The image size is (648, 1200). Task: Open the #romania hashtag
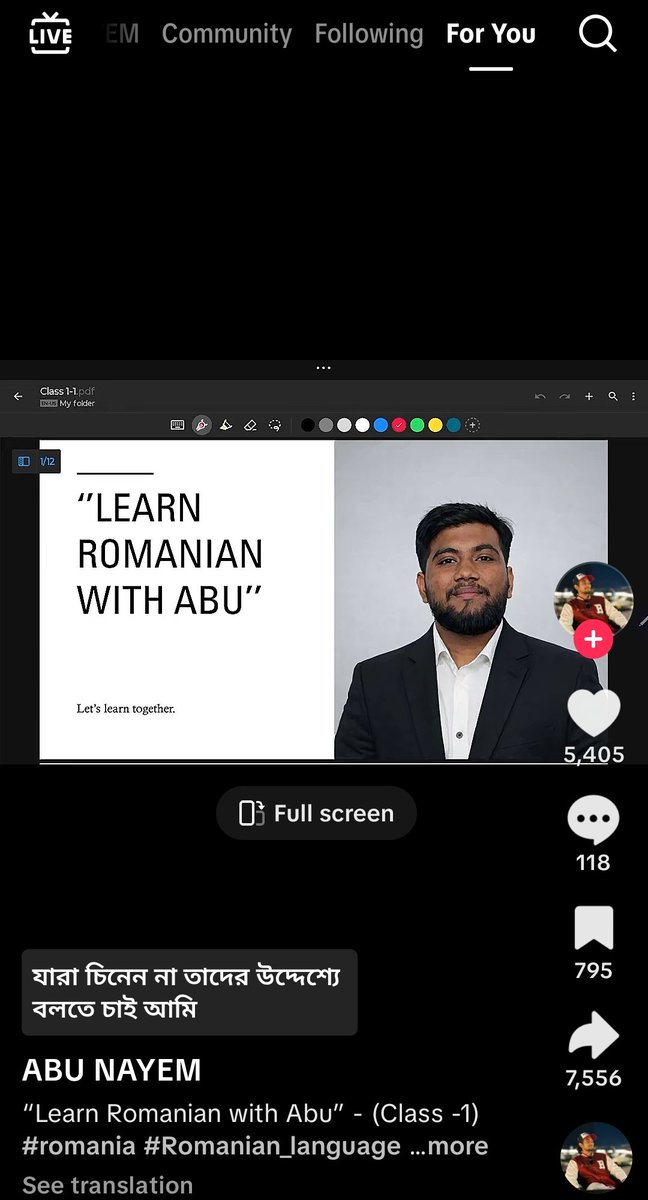[x=79, y=1145]
